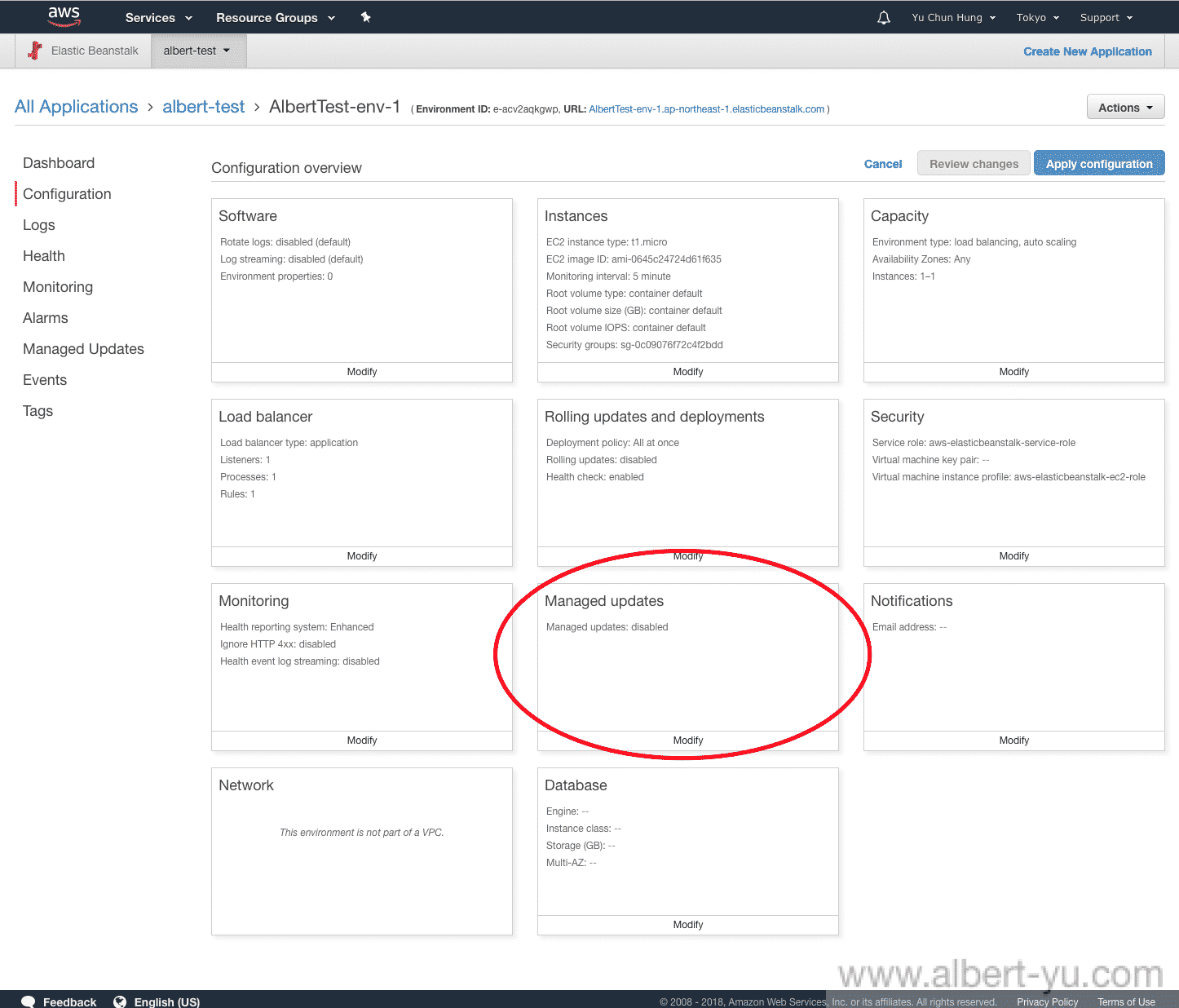This screenshot has width=1179, height=1008.
Task: Modify Rolling updates and deployments card
Action: (x=688, y=556)
